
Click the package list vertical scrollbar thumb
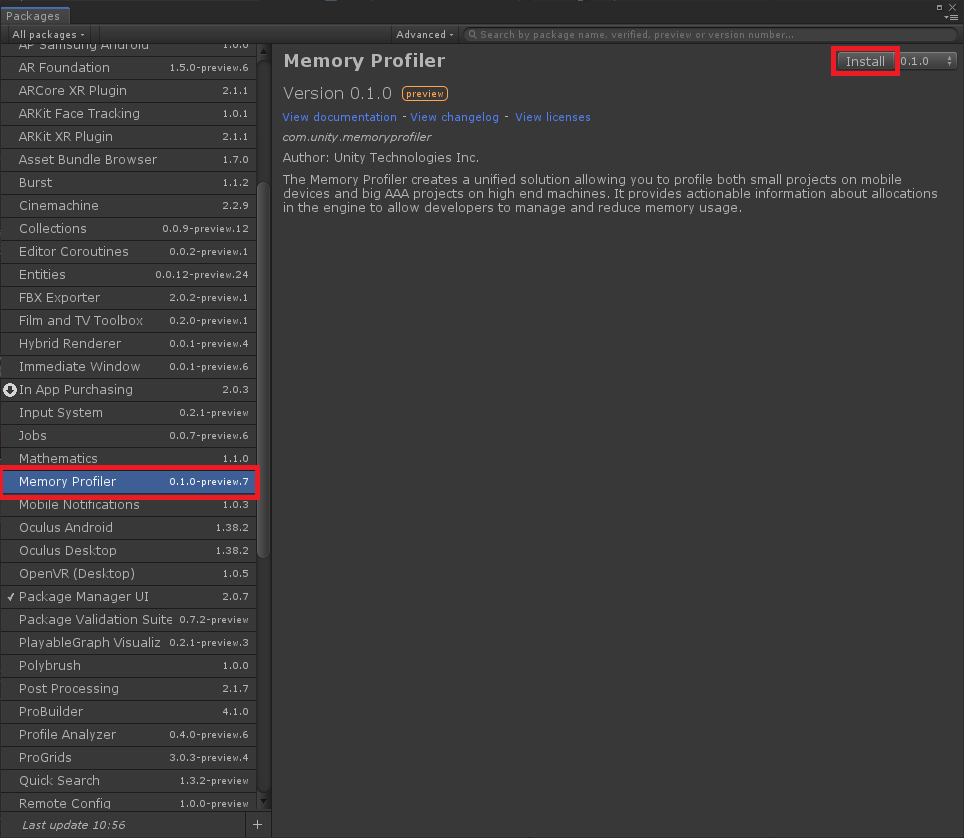coord(263,370)
